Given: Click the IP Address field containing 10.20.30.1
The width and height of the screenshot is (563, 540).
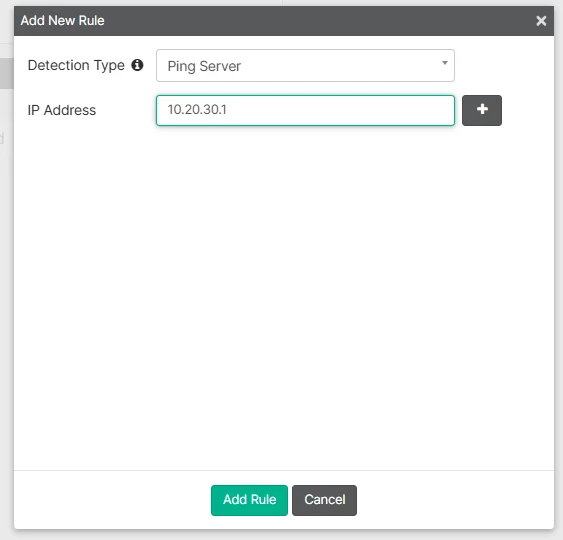Looking at the screenshot, I should (x=305, y=110).
